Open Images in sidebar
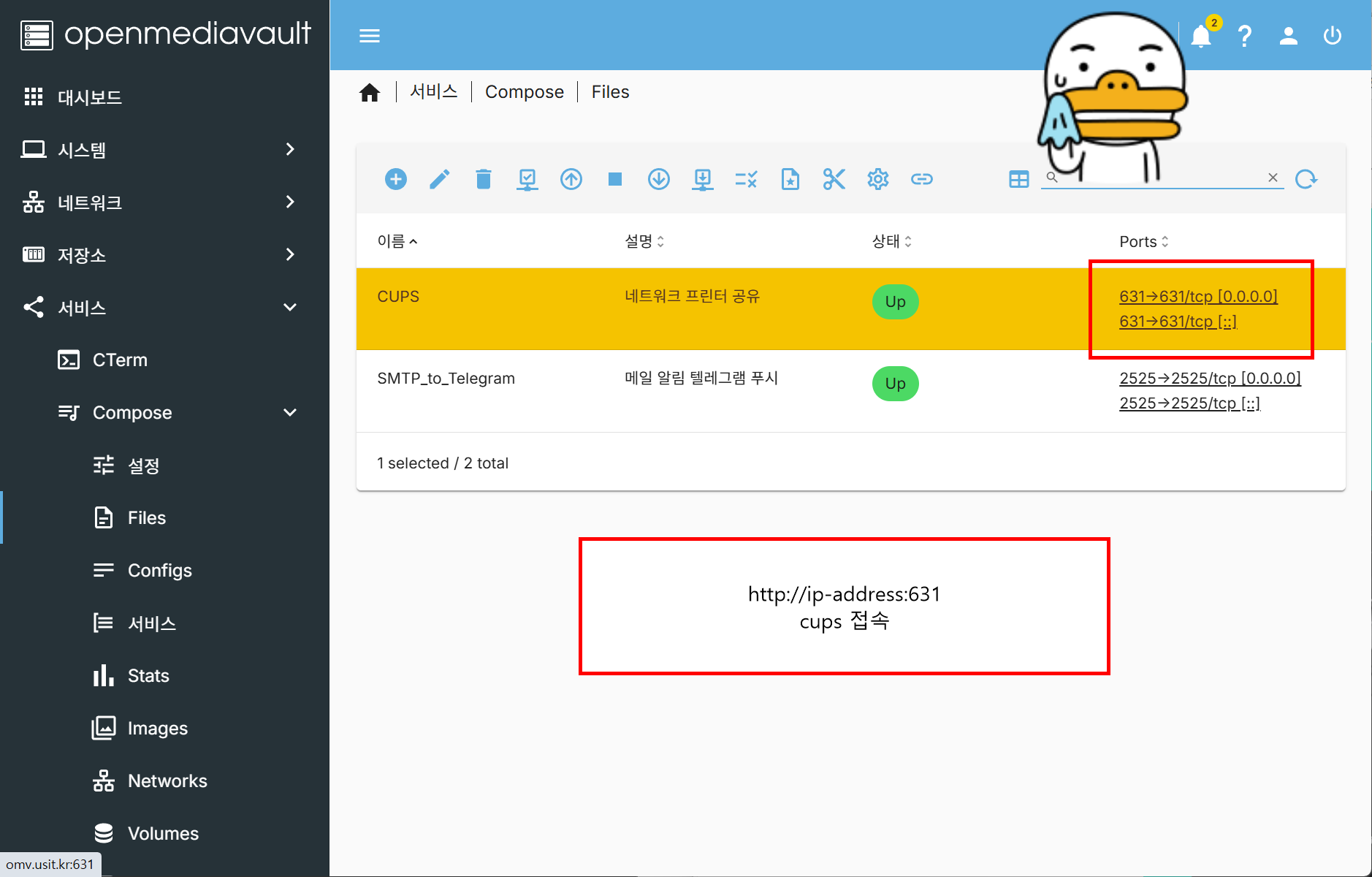This screenshot has height=877, width=1372. (x=164, y=728)
